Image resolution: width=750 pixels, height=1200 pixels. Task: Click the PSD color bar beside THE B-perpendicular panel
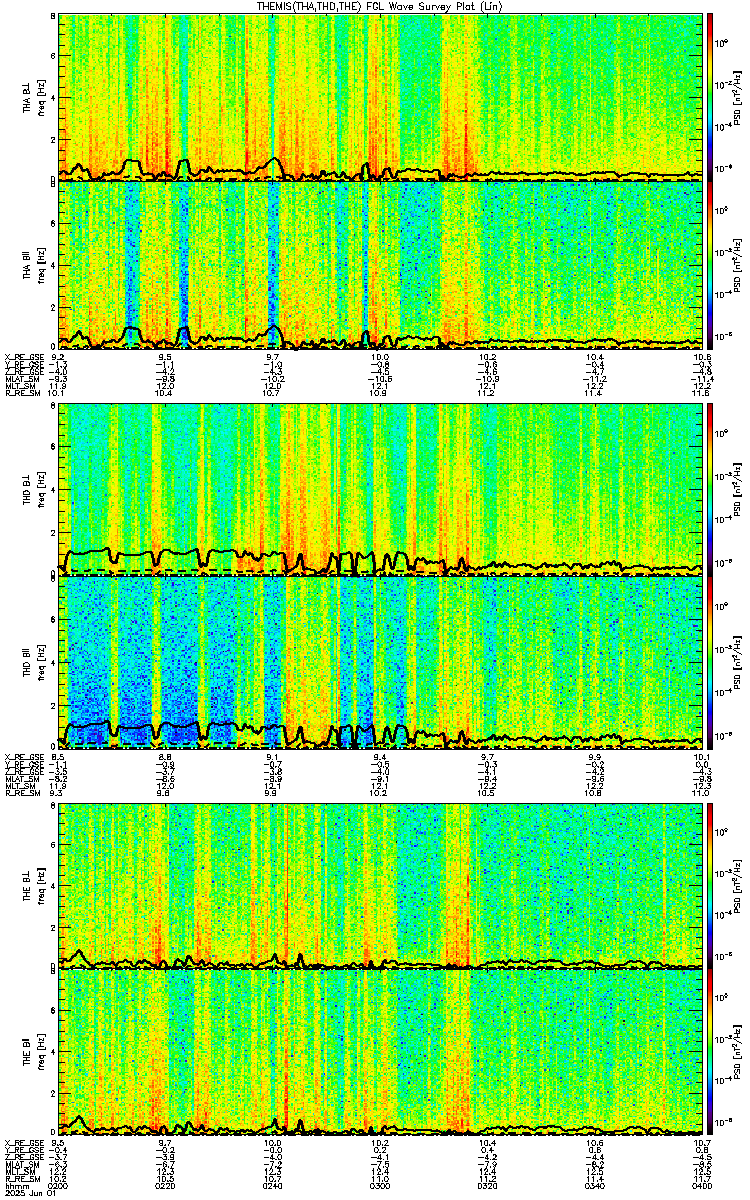point(711,884)
